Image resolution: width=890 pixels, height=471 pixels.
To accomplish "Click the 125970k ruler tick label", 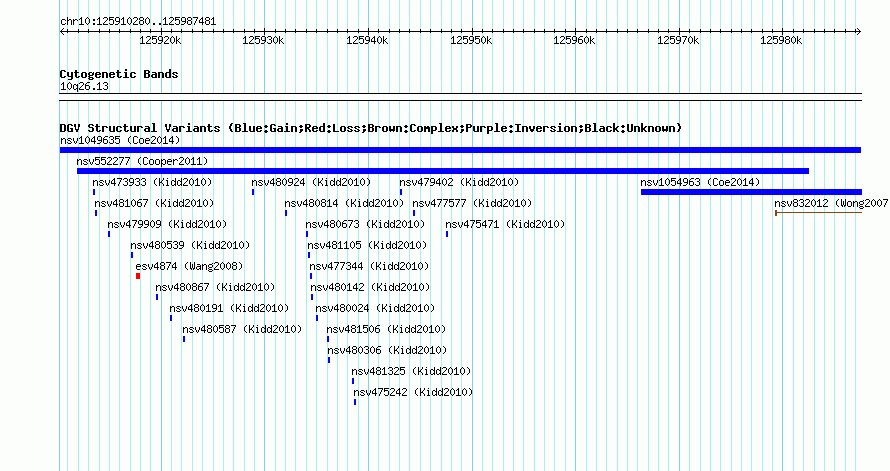I will (x=678, y=40).
